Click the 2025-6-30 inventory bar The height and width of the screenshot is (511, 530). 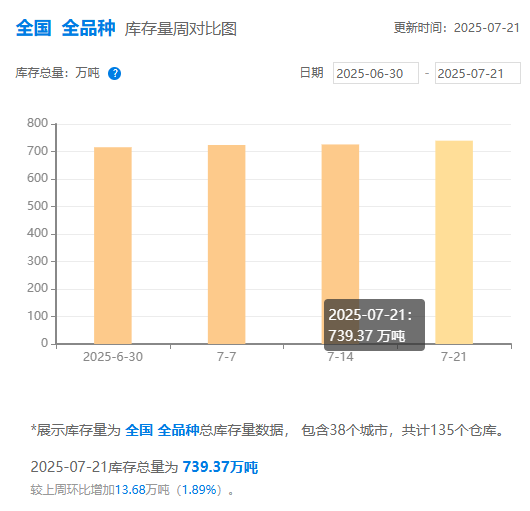(113, 245)
